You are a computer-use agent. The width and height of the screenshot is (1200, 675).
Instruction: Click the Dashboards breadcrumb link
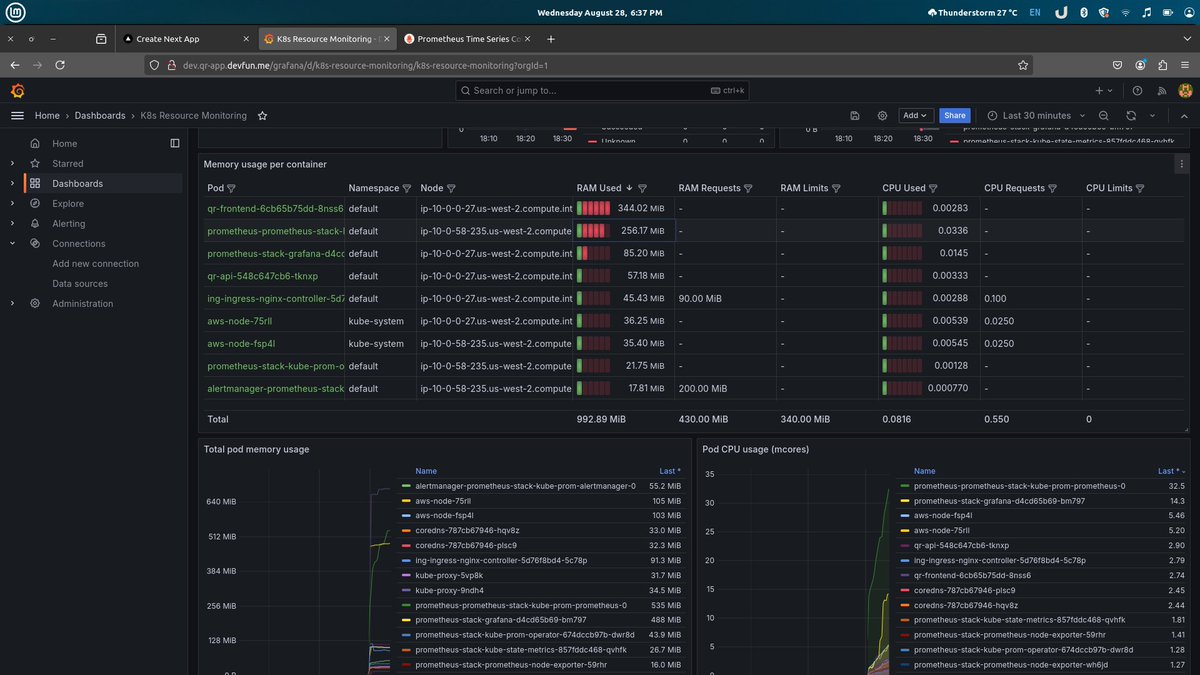(100, 115)
